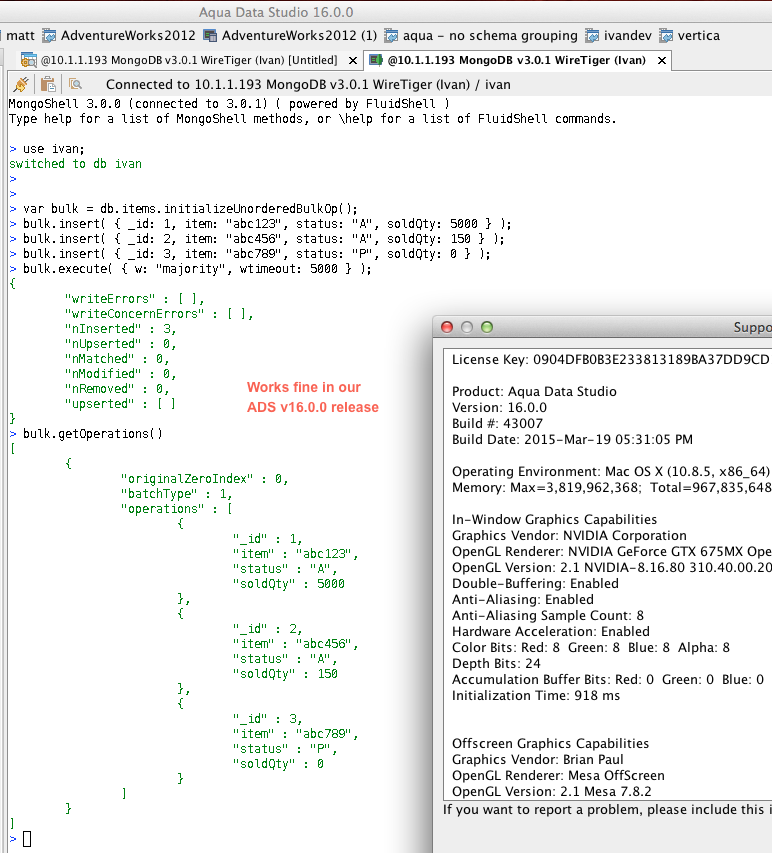
Task: Click the initializeUnorderedBulkOp command line
Action: (190, 209)
